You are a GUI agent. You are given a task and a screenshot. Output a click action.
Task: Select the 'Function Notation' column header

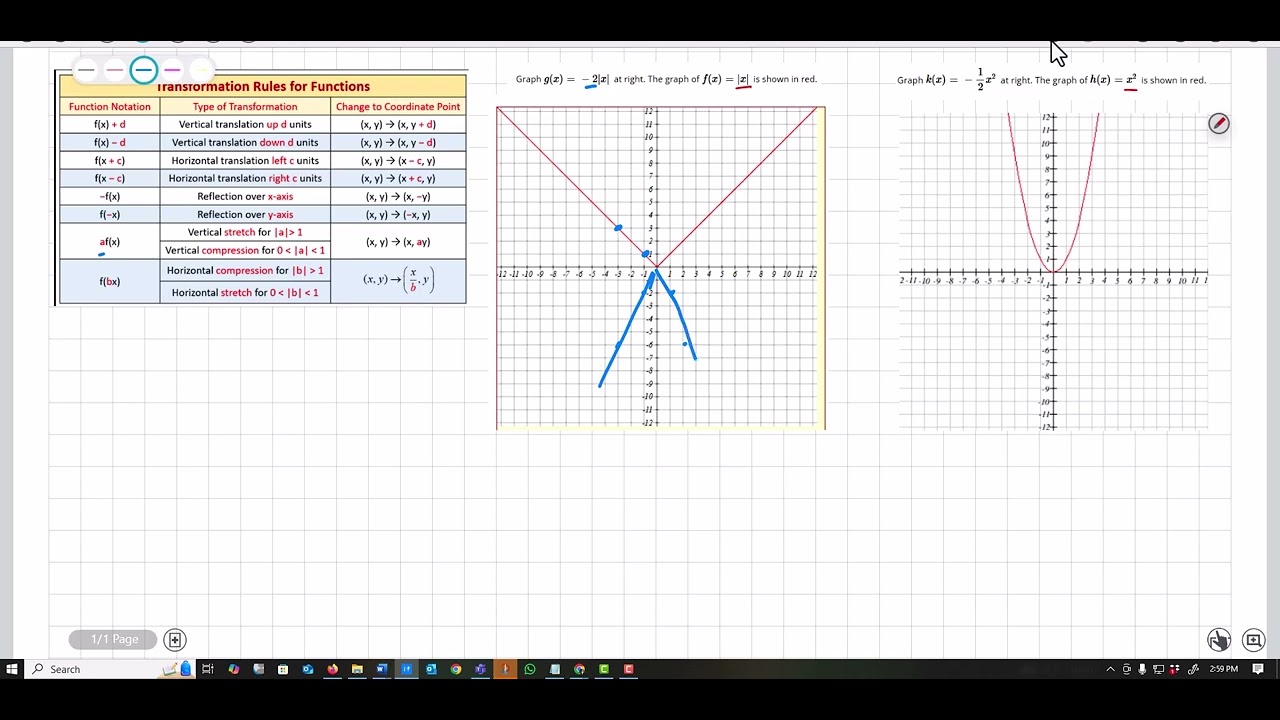(110, 107)
